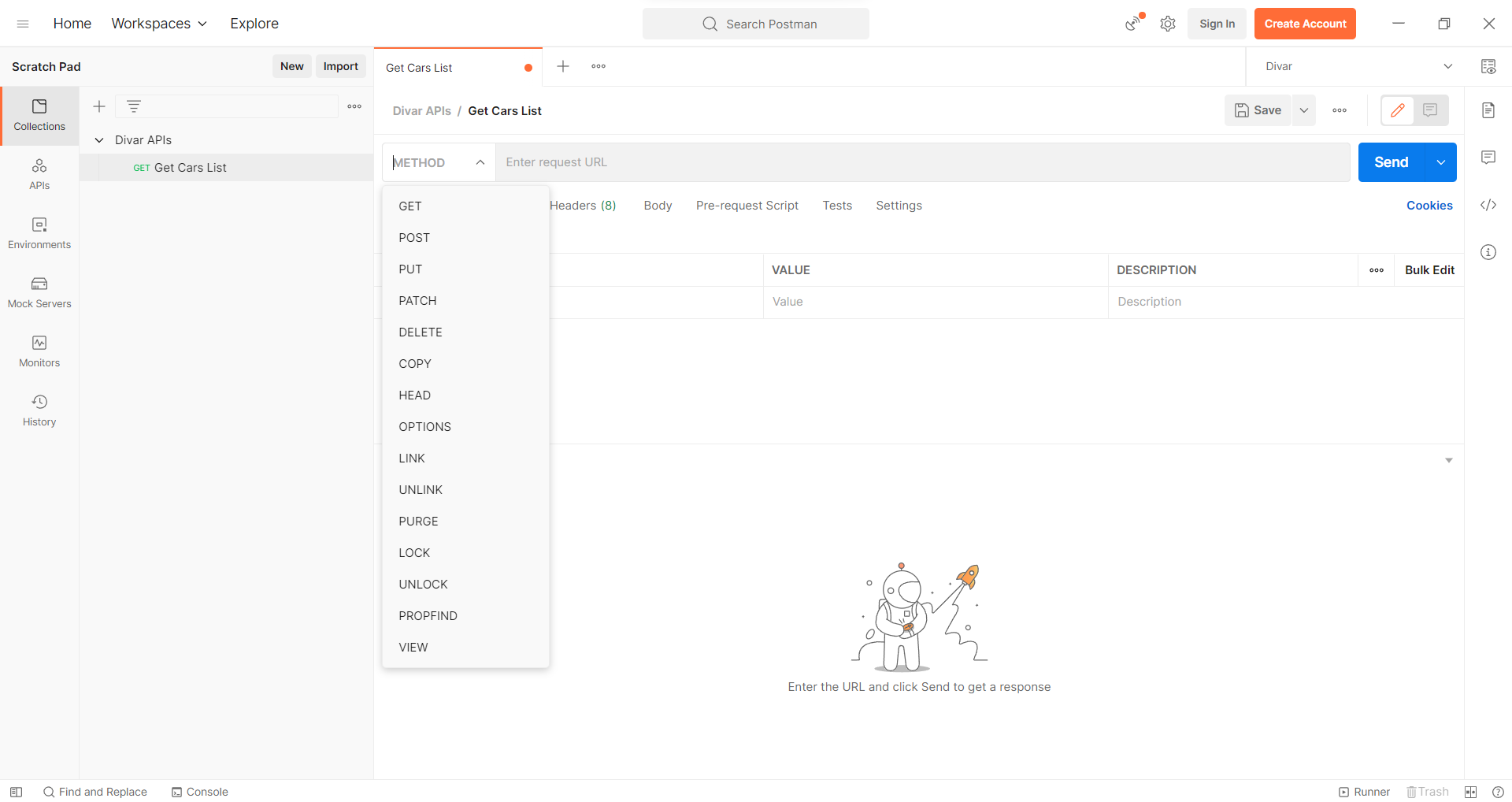
Task: Select POST from the method list
Action: coord(465,238)
